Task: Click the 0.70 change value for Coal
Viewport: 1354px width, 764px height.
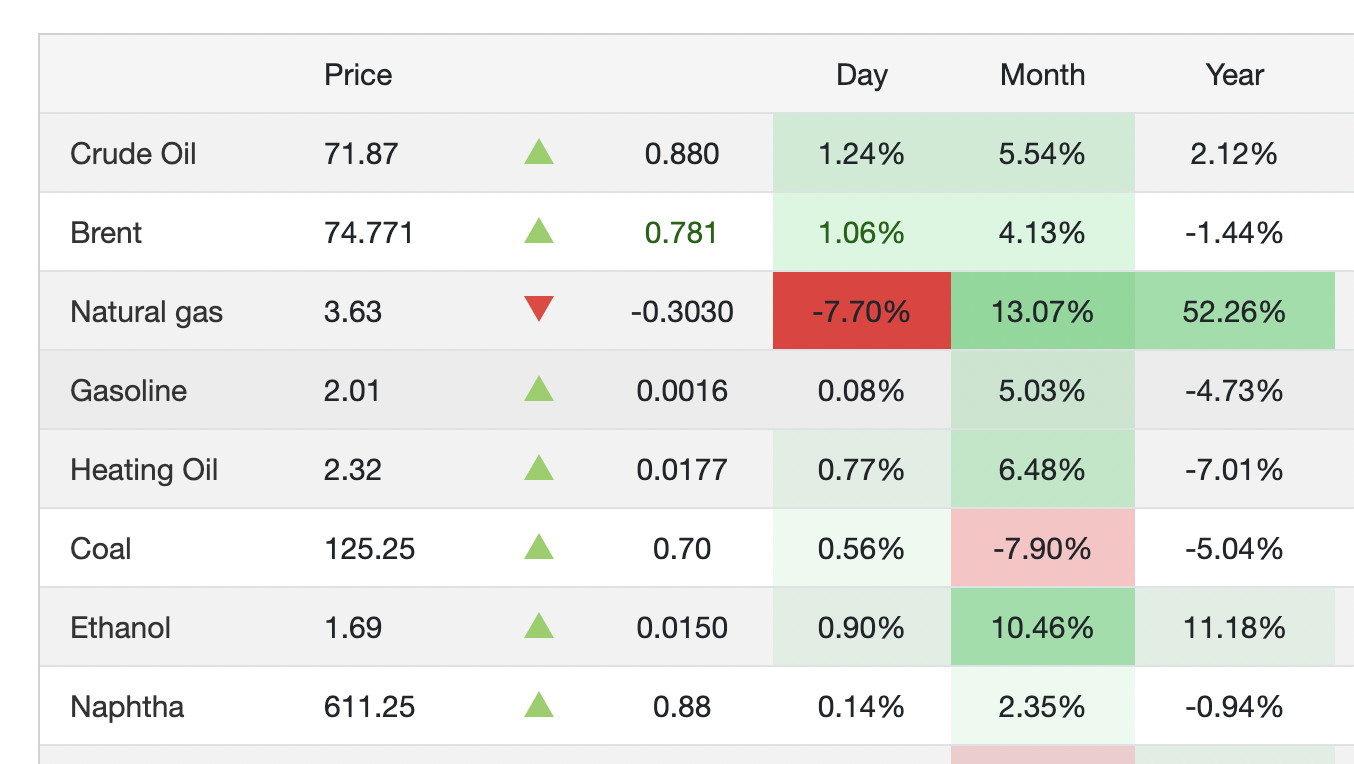Action: tap(682, 549)
